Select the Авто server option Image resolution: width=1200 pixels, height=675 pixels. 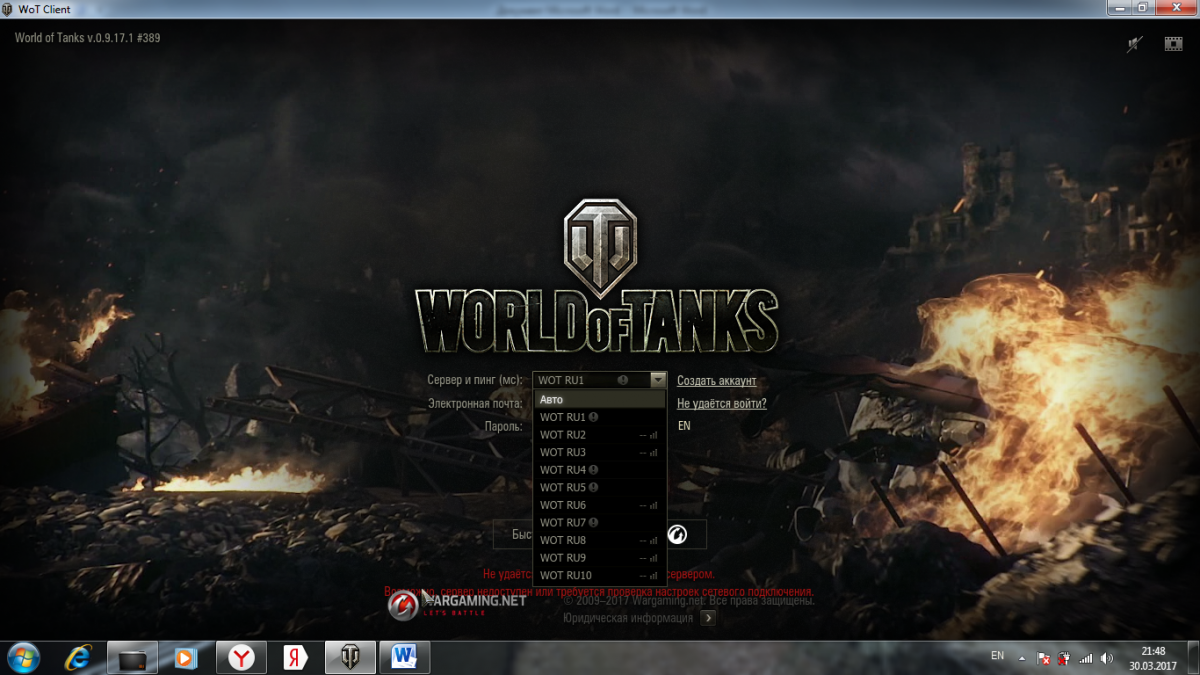600,400
